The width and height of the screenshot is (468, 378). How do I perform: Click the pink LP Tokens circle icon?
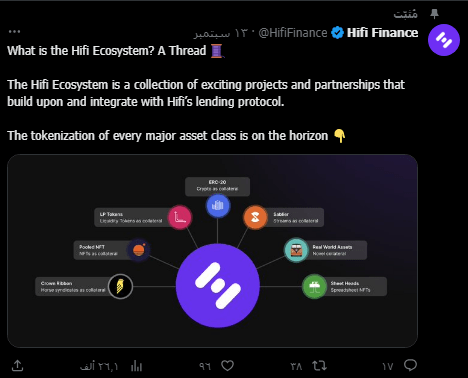[x=180, y=217]
